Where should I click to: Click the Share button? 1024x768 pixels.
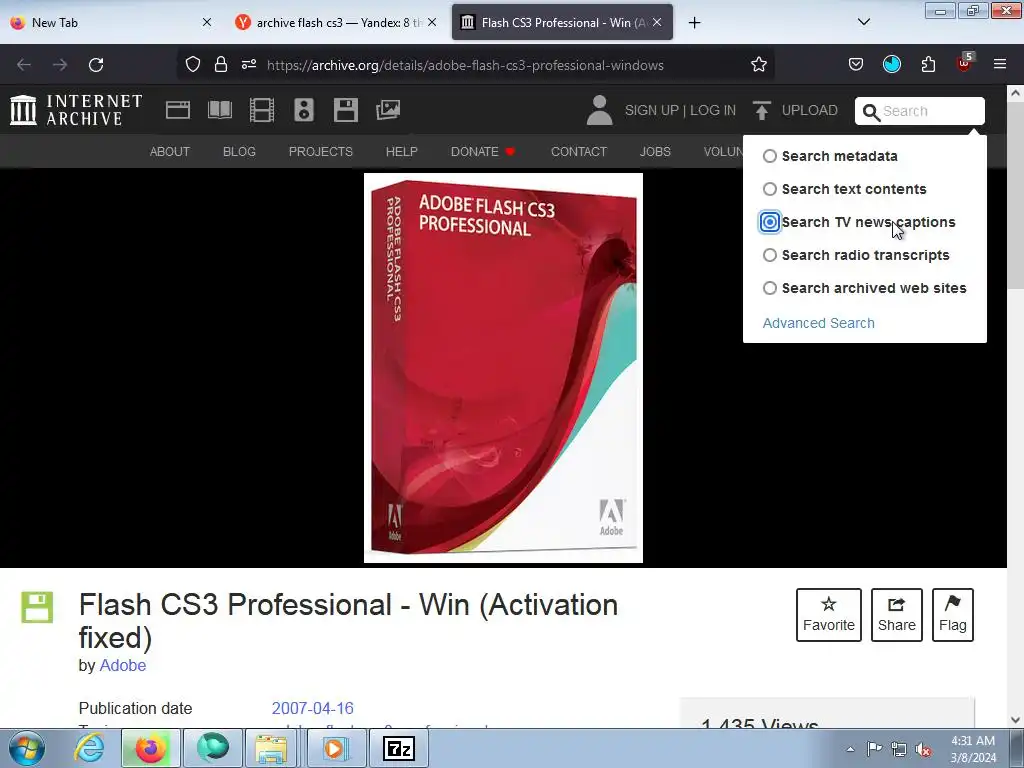coord(897,615)
